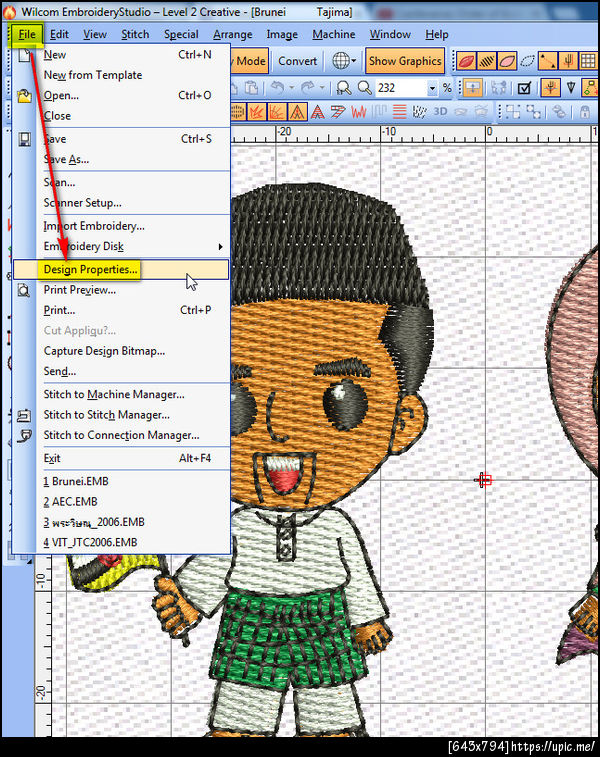Click the Open folder icon

24,96
